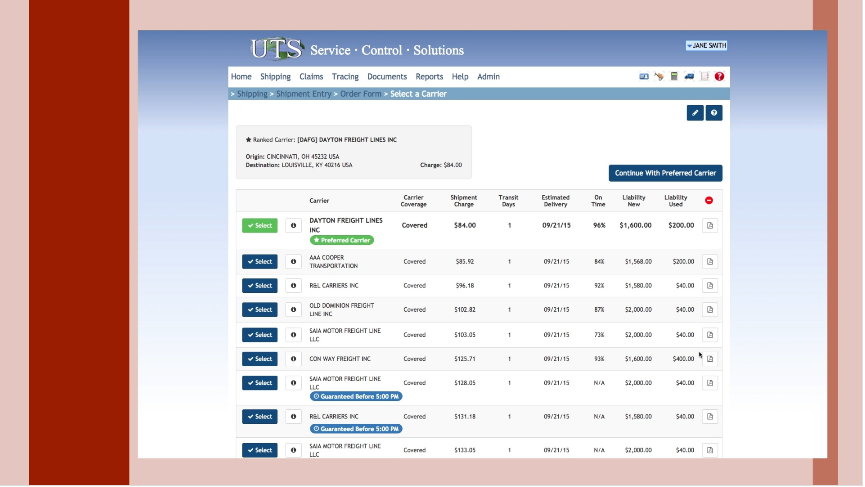Open the Help menu

point(460,77)
